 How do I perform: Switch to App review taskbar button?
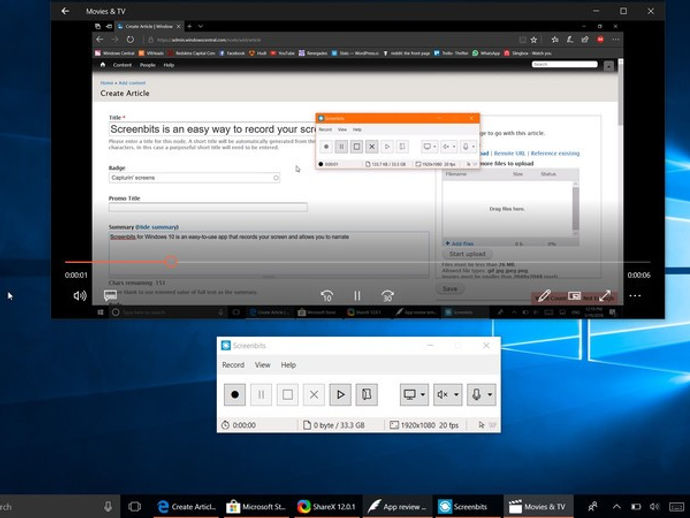pyautogui.click(x=396, y=507)
